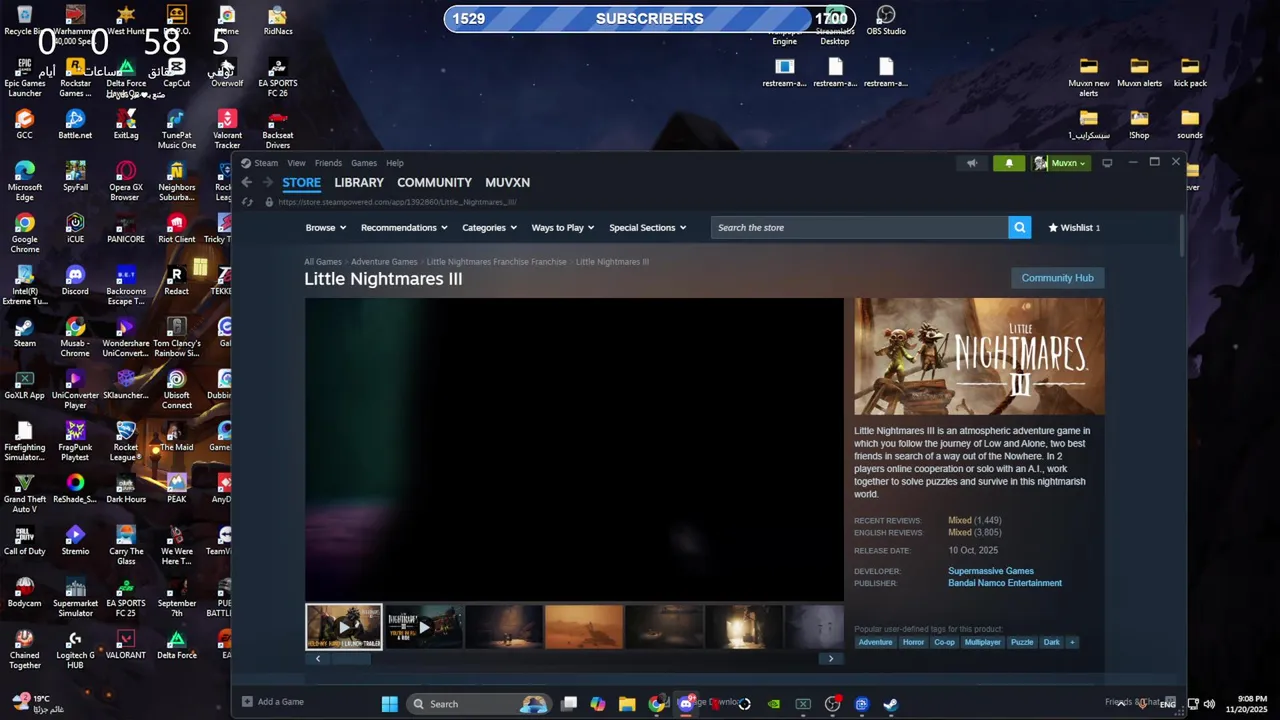Open the Steam menu in menu bar
The height and width of the screenshot is (720, 1280).
[265, 163]
